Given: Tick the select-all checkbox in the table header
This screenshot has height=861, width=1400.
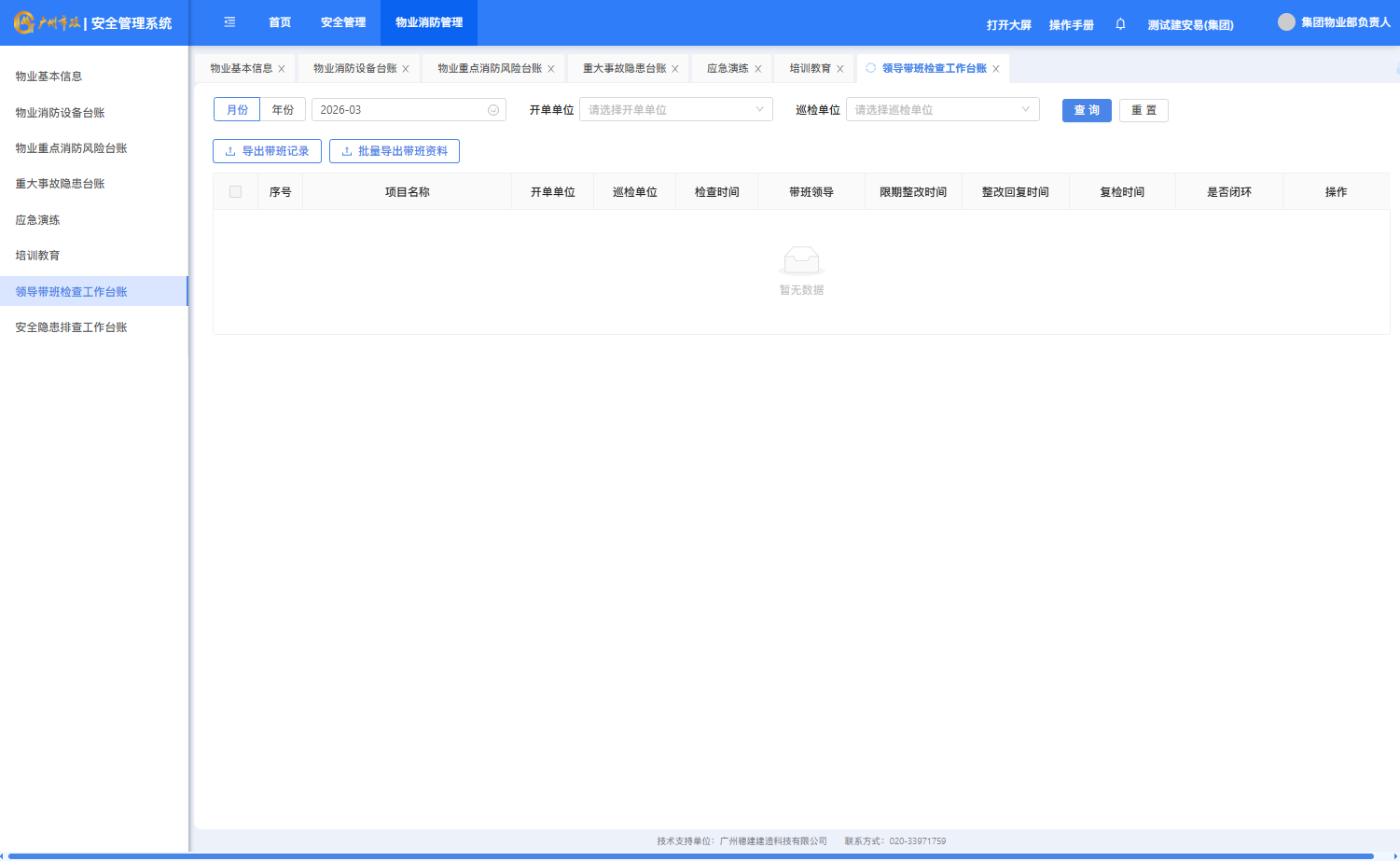Looking at the screenshot, I should [x=235, y=192].
